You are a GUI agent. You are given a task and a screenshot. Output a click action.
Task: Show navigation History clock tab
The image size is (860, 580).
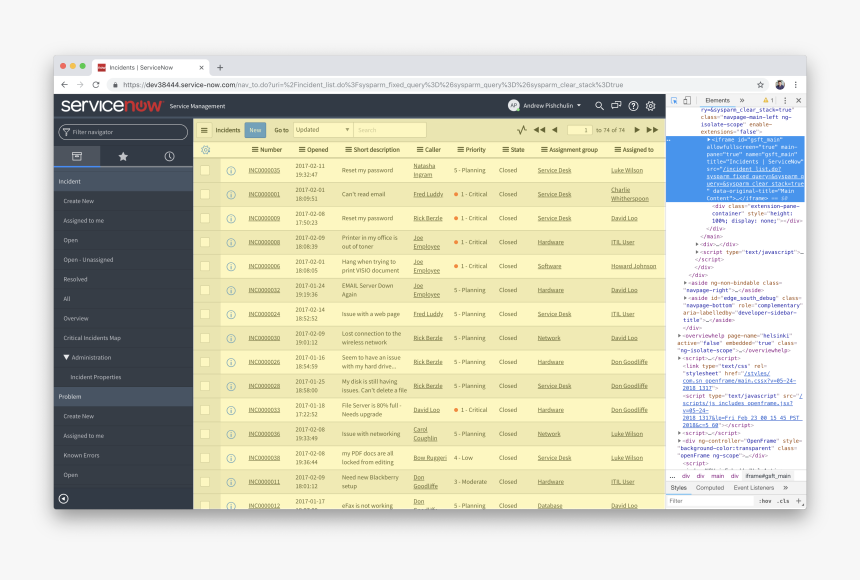click(x=169, y=156)
